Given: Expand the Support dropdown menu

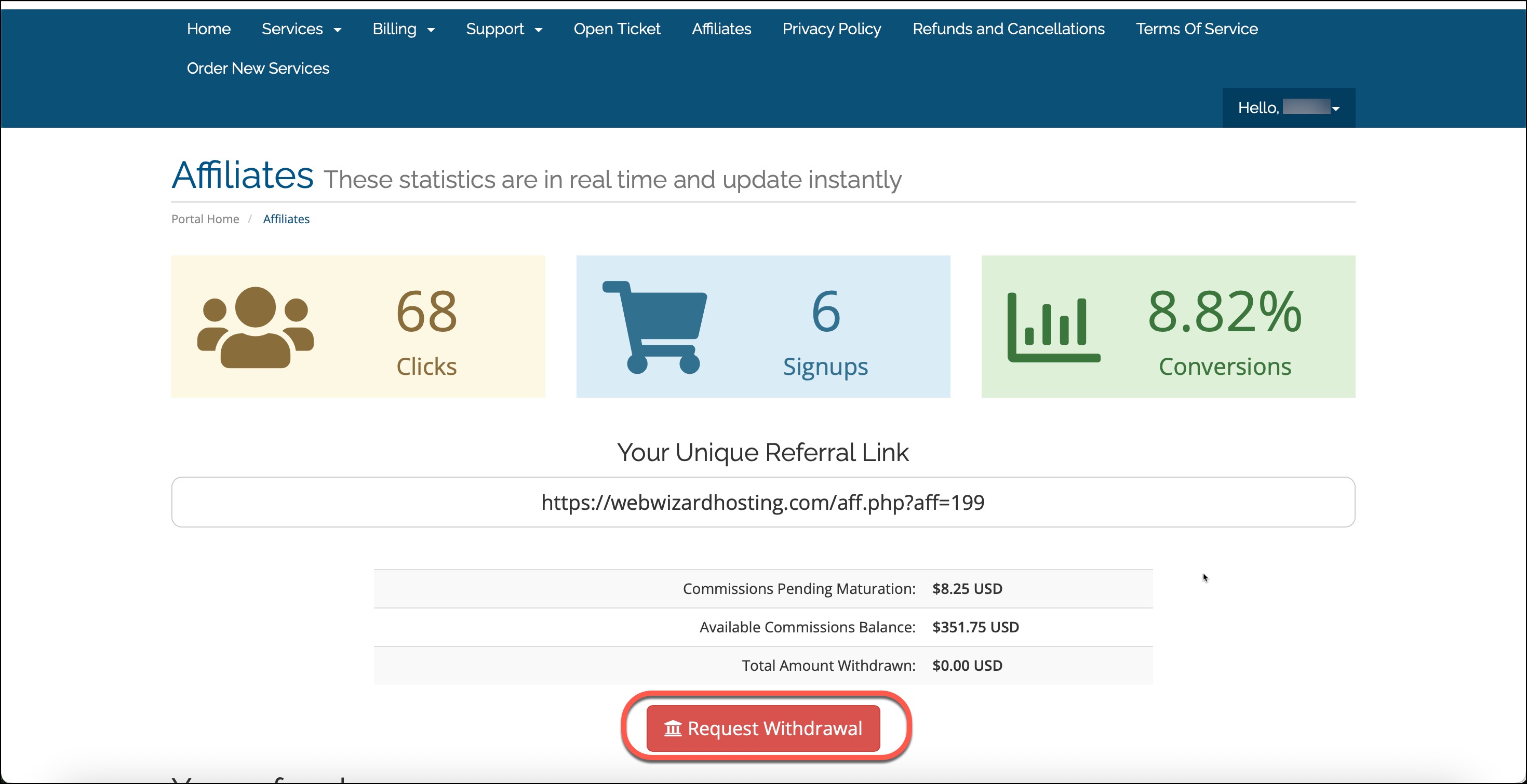Looking at the screenshot, I should coord(504,29).
